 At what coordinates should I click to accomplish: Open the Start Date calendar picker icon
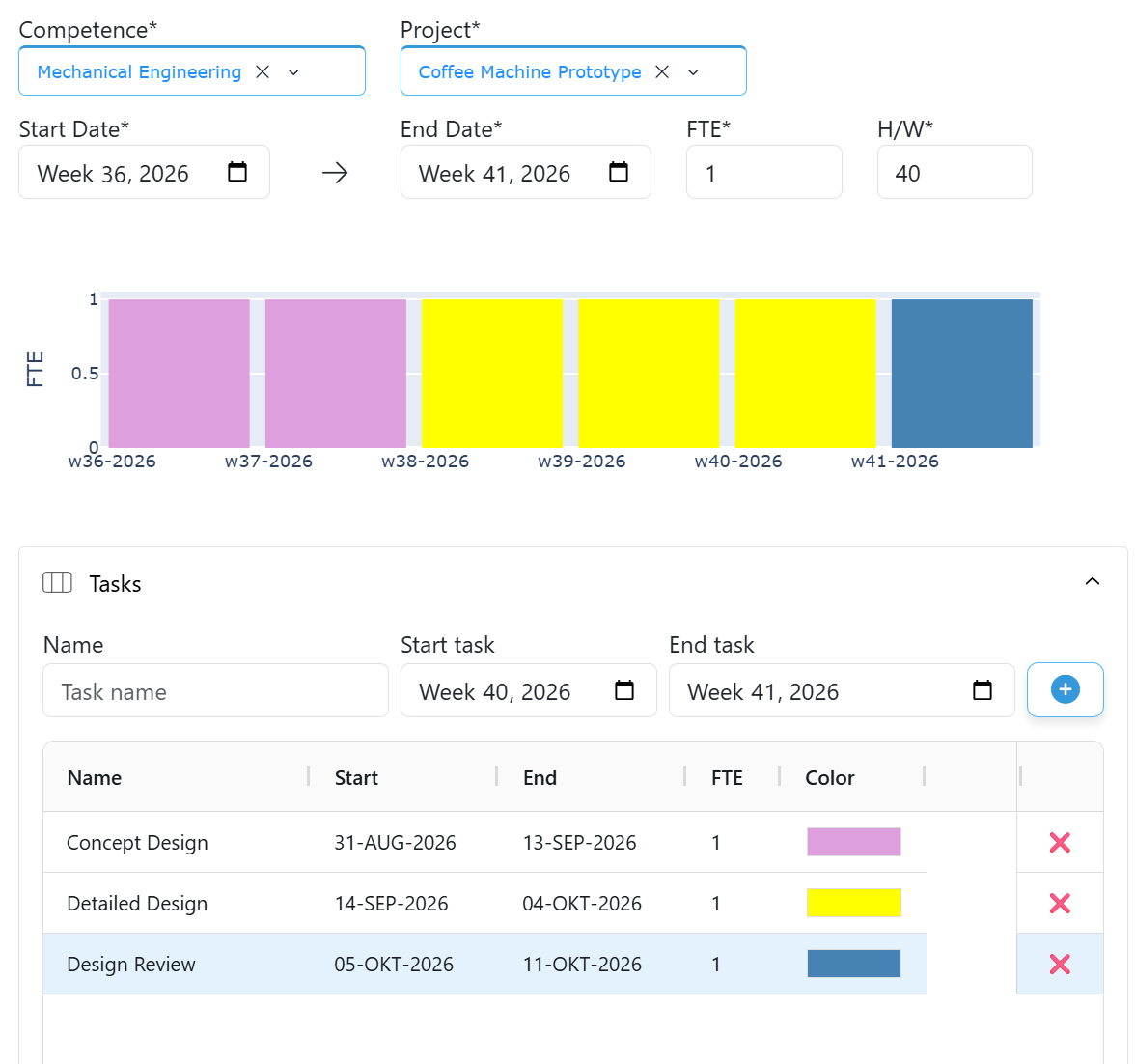(237, 172)
